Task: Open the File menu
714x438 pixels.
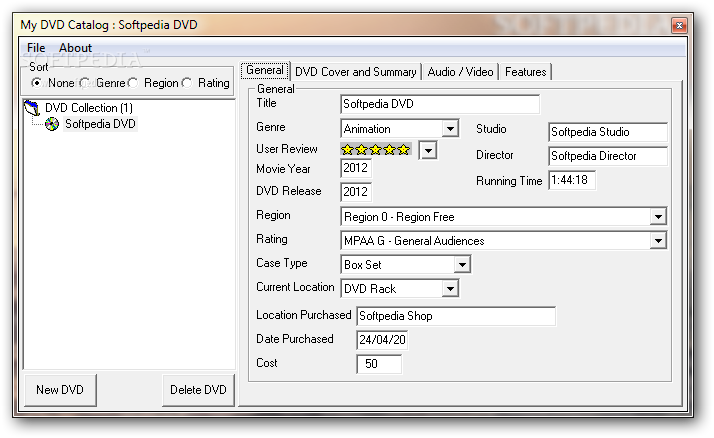Action: click(36, 48)
